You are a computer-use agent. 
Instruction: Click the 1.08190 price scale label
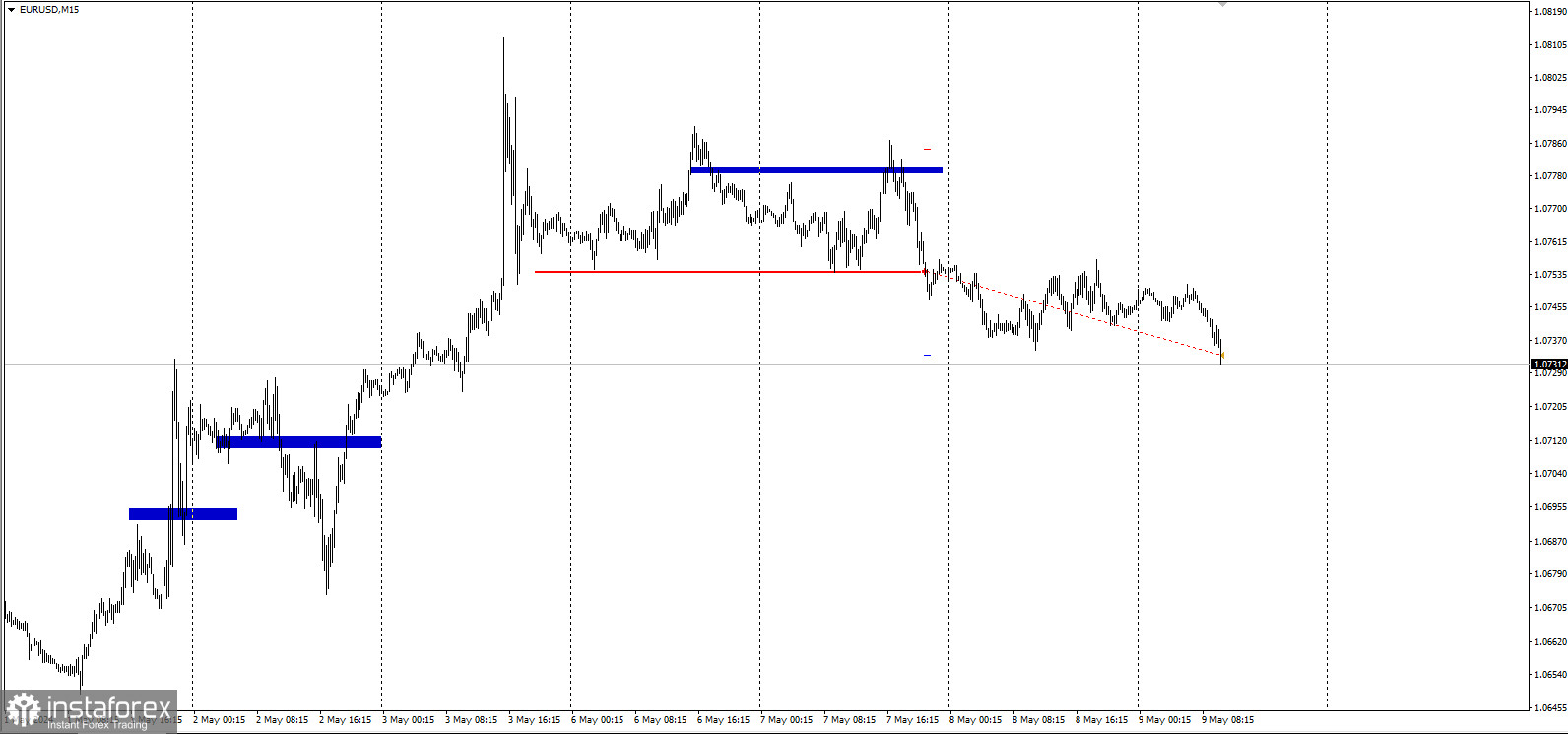[x=1550, y=12]
